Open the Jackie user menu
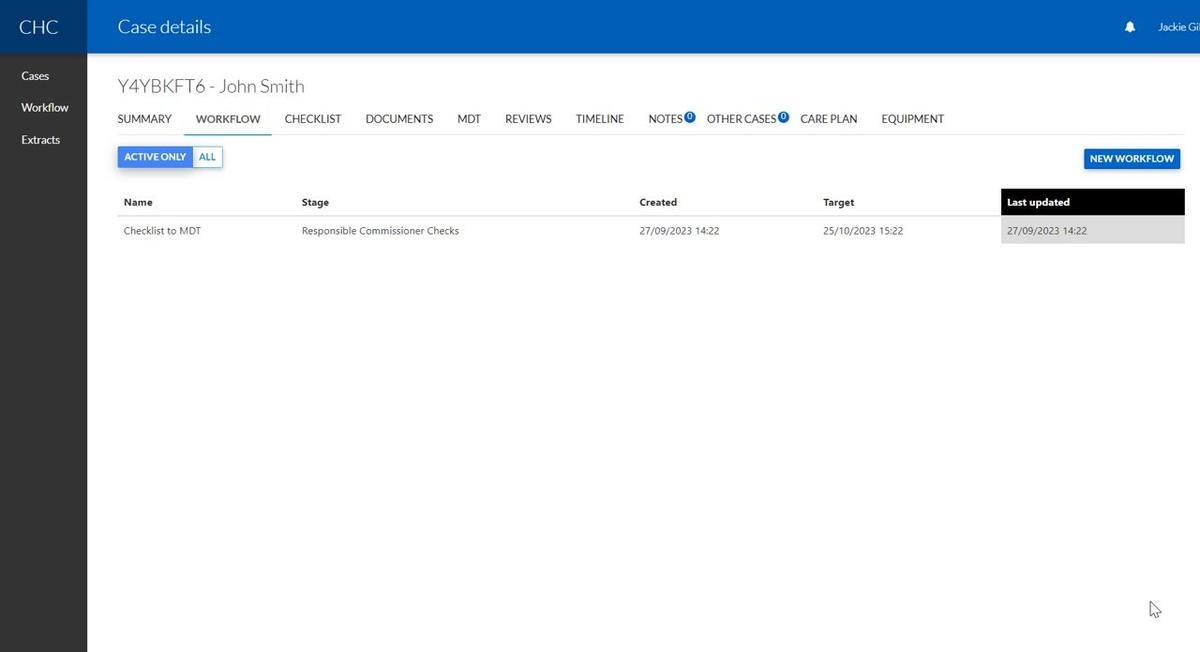Image resolution: width=1200 pixels, height=652 pixels. [x=1178, y=27]
